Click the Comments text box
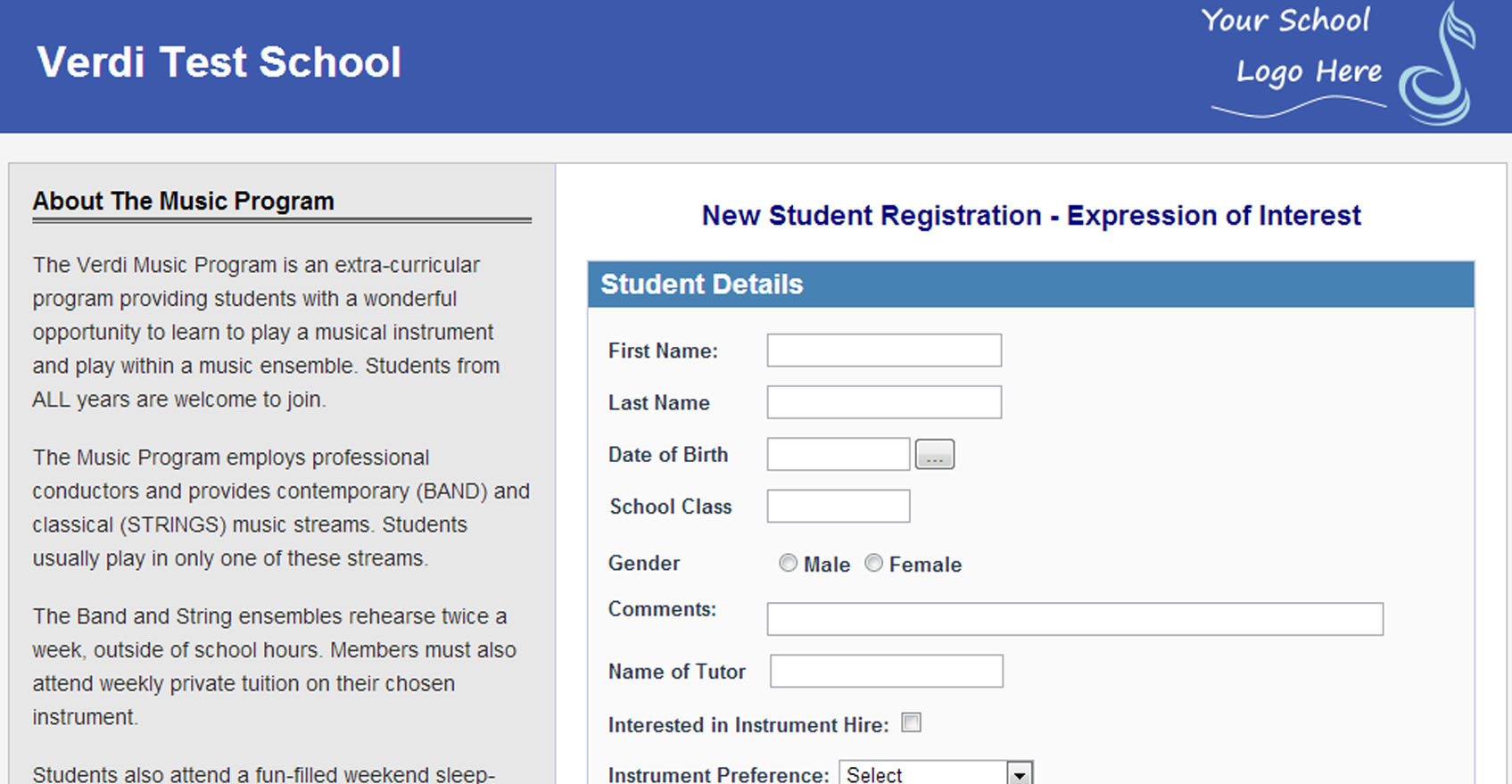The height and width of the screenshot is (784, 1512). pos(1074,619)
